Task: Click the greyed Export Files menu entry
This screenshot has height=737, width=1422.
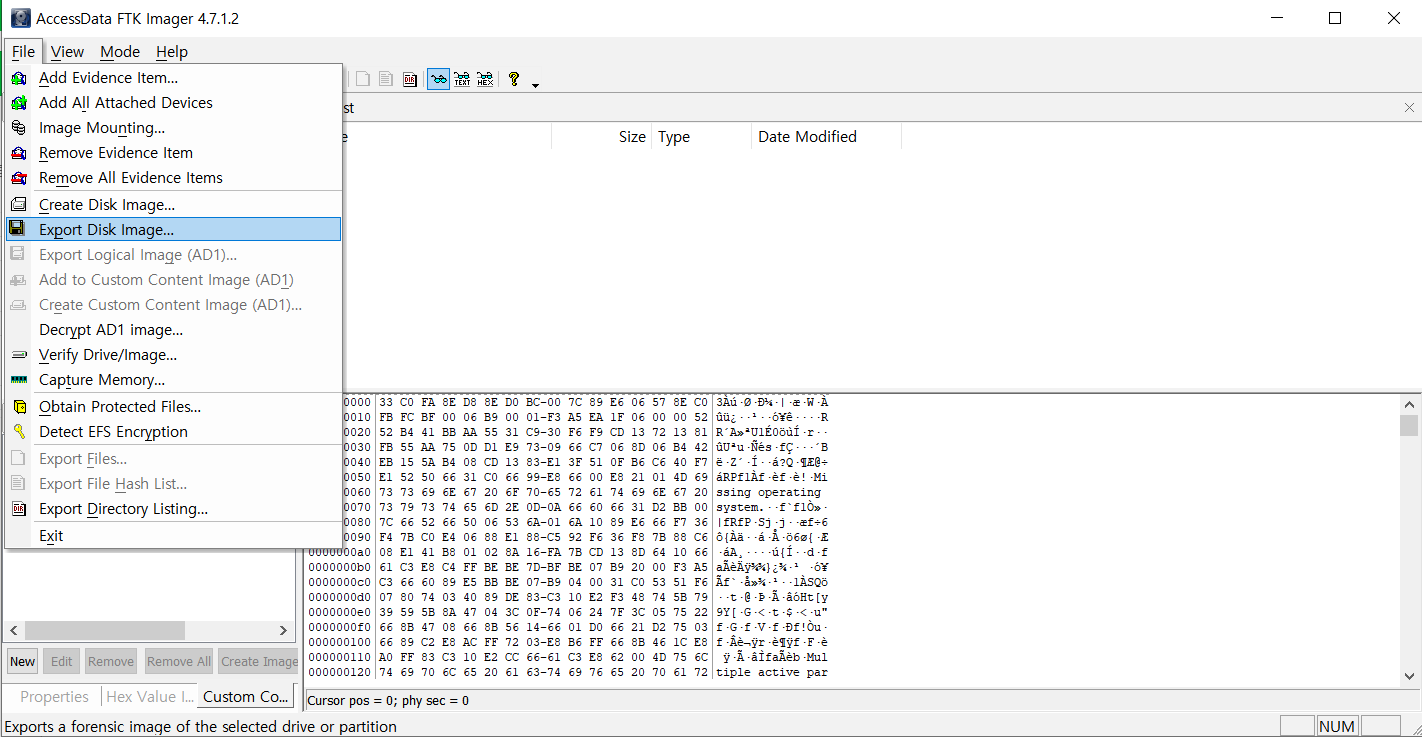Action: 174,458
